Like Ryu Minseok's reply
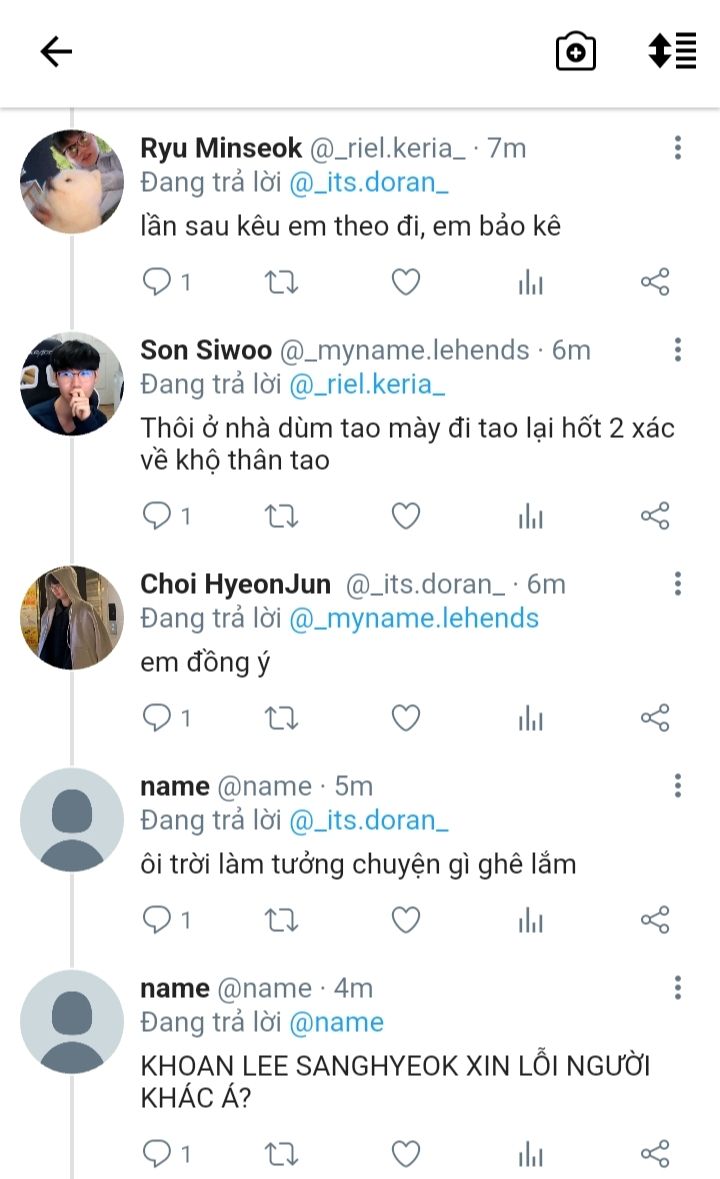This screenshot has width=720, height=1179. point(405,283)
